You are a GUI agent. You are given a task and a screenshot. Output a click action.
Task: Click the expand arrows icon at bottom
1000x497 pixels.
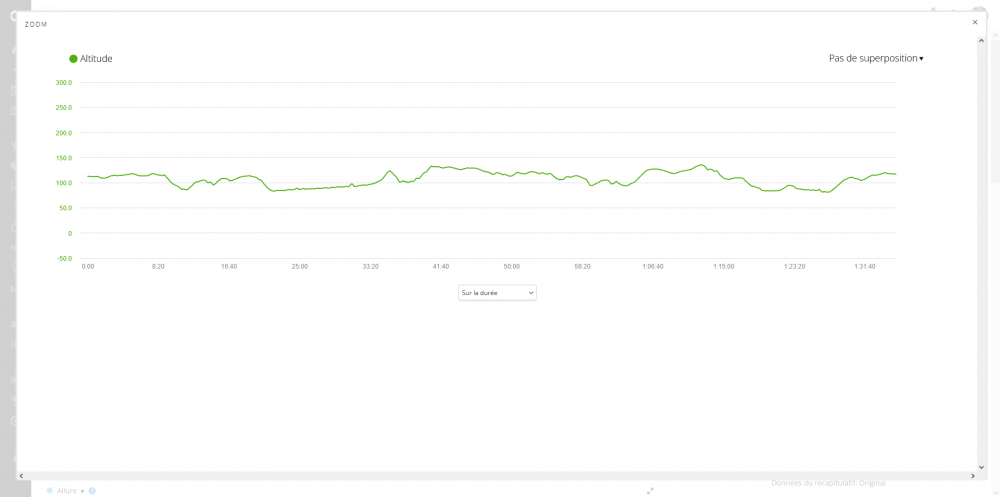(650, 491)
